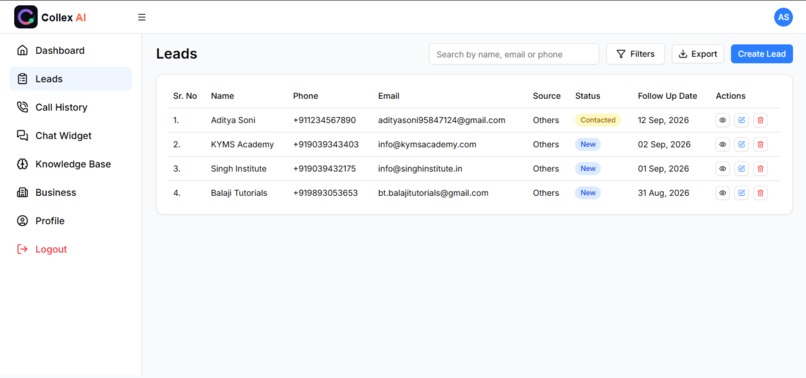Log out using Logout link
The image size is (806, 378).
click(x=70, y=249)
